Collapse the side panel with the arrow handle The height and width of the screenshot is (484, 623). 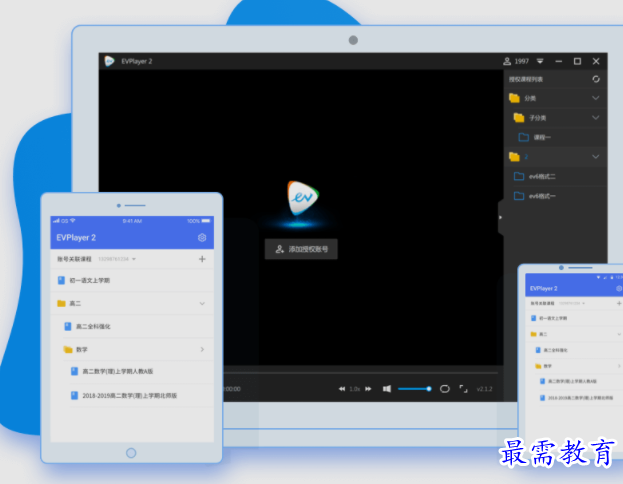point(500,217)
